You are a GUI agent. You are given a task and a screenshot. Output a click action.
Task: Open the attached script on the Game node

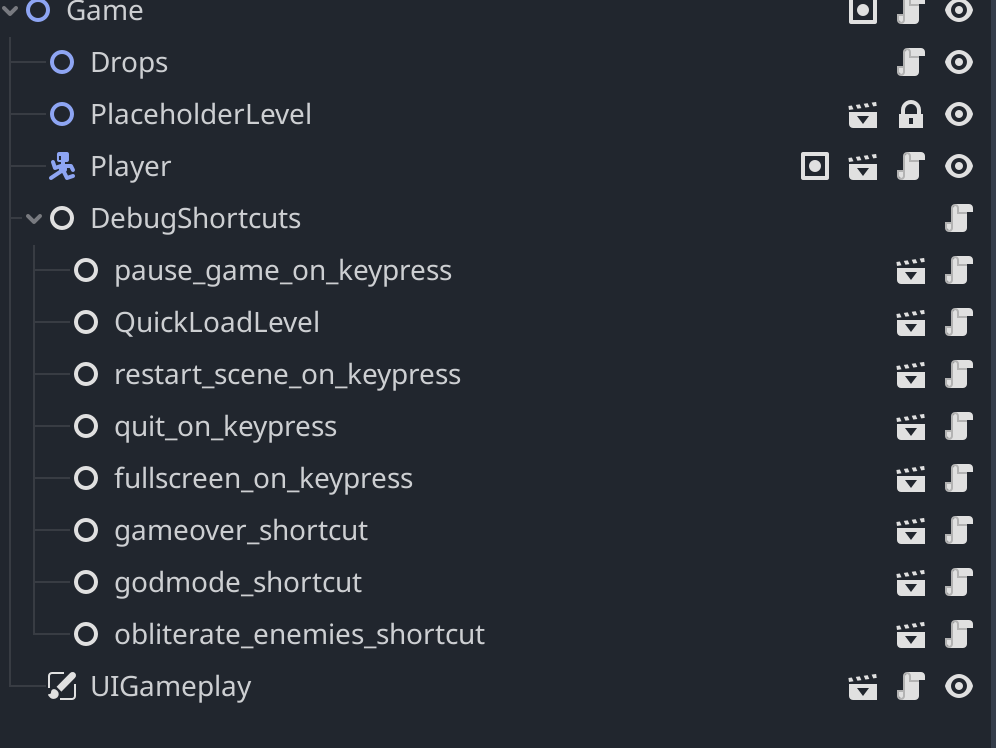911,13
